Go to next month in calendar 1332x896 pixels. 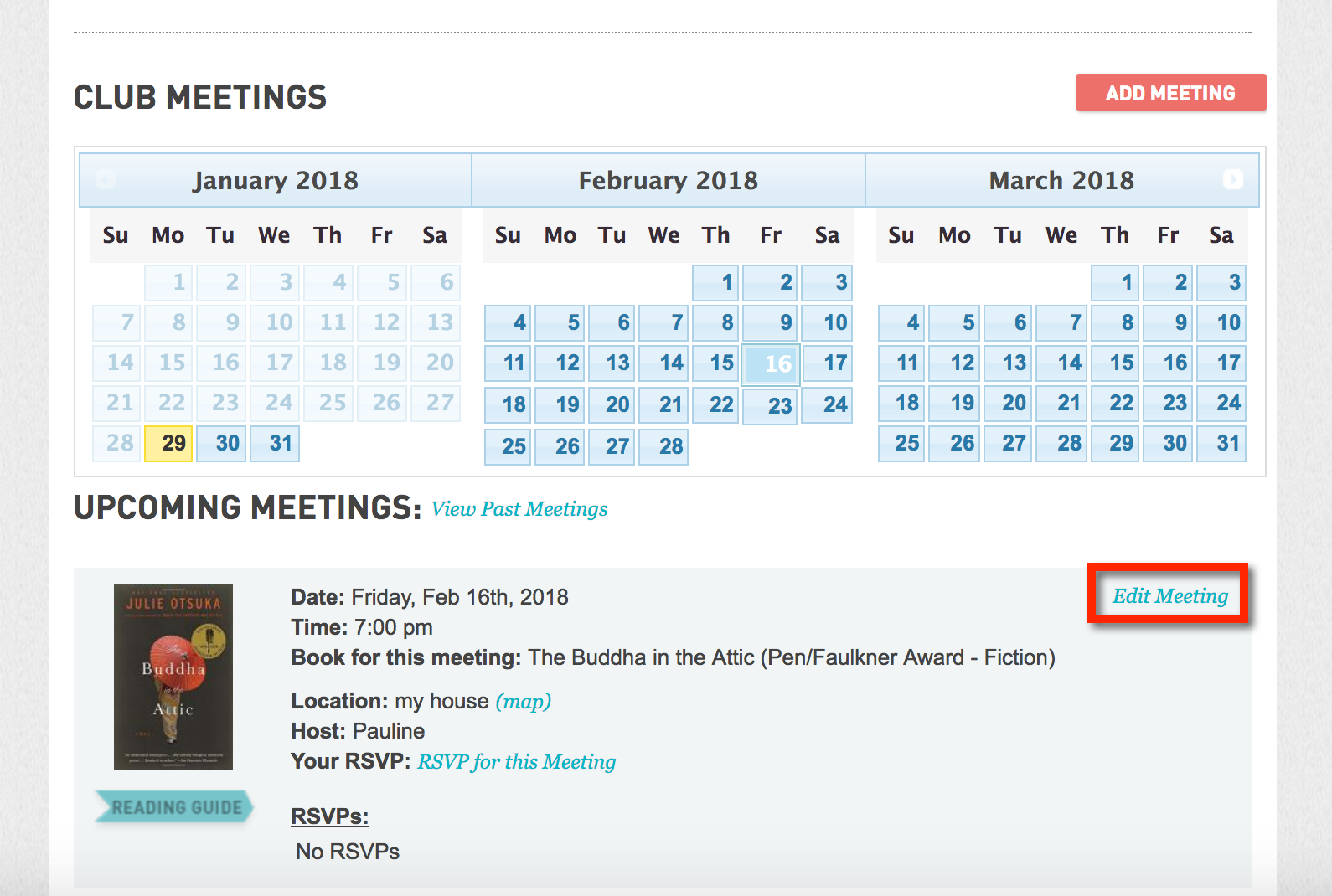[1232, 179]
